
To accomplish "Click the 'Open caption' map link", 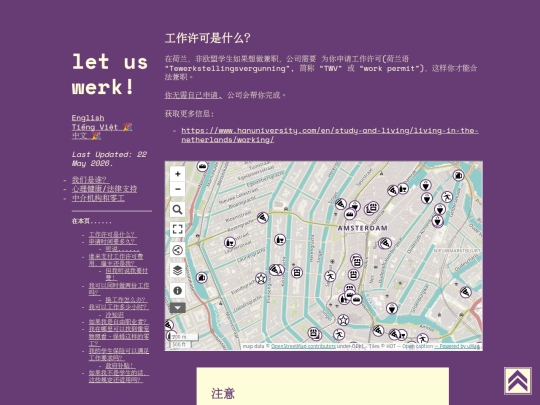I will 417,346.
